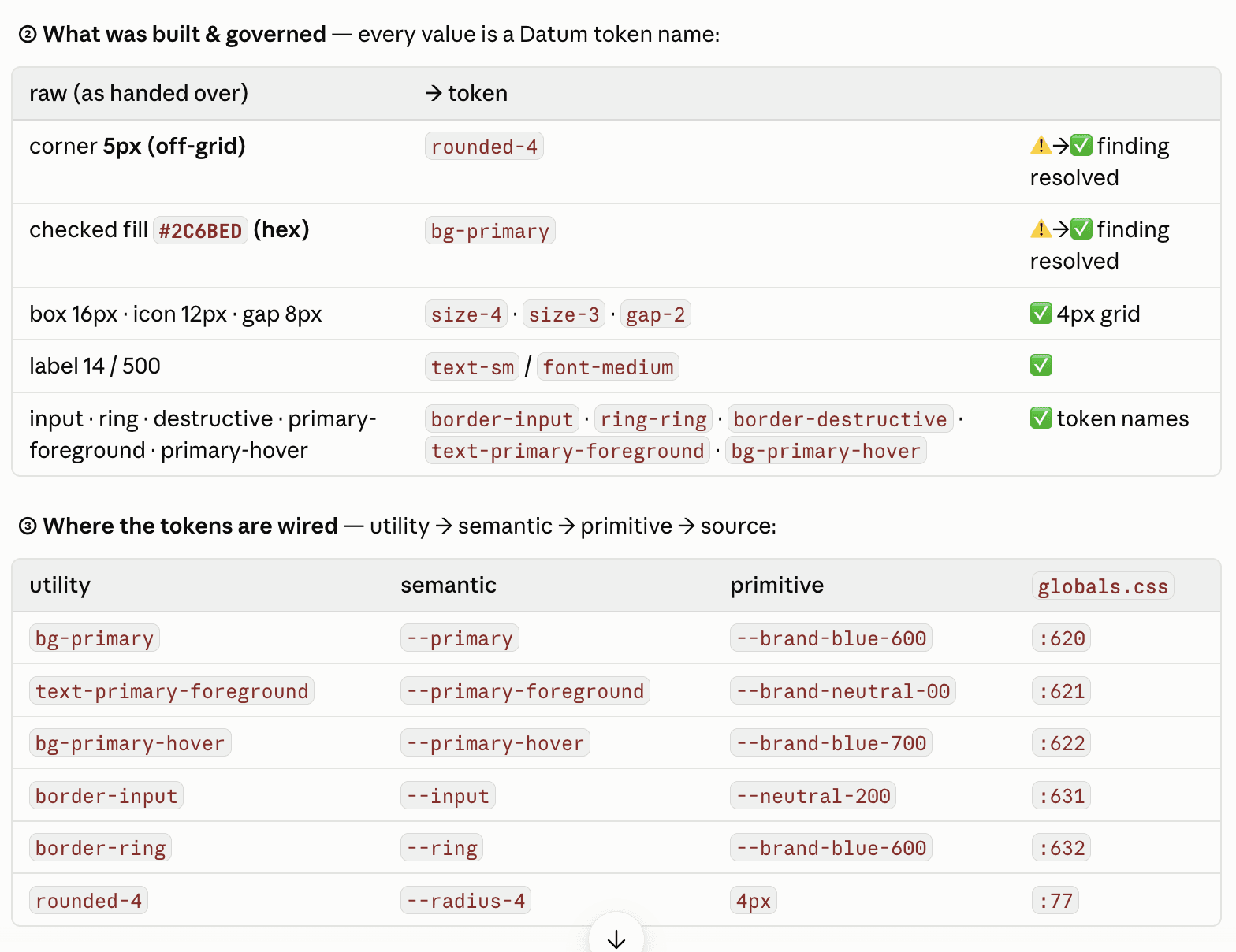Click the font-medium token
The width and height of the screenshot is (1236, 952).
[x=608, y=367]
